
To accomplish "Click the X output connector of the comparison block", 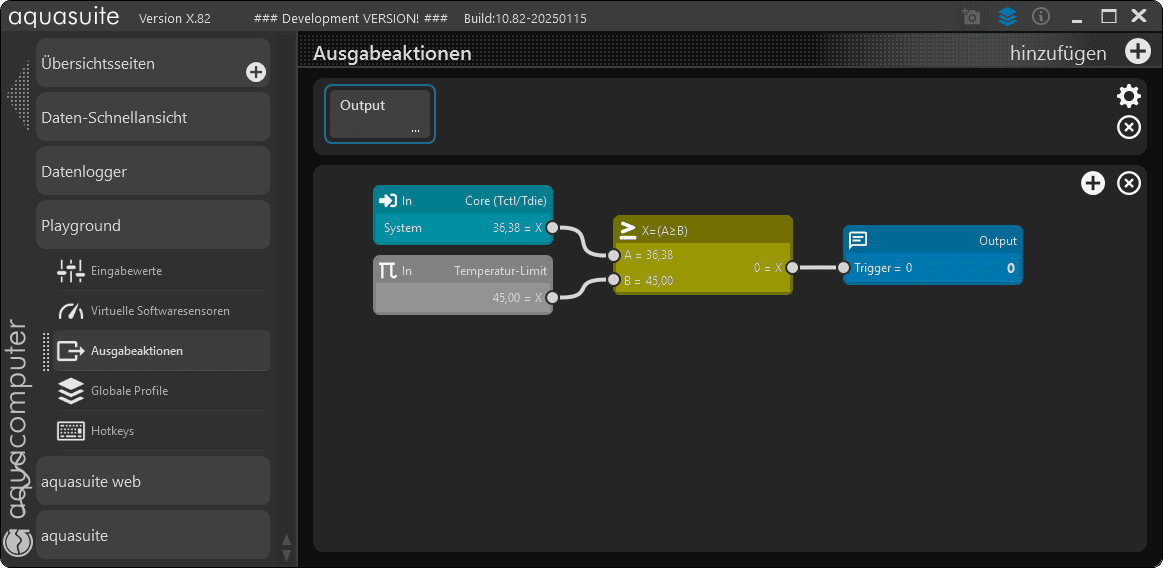I will [792, 268].
